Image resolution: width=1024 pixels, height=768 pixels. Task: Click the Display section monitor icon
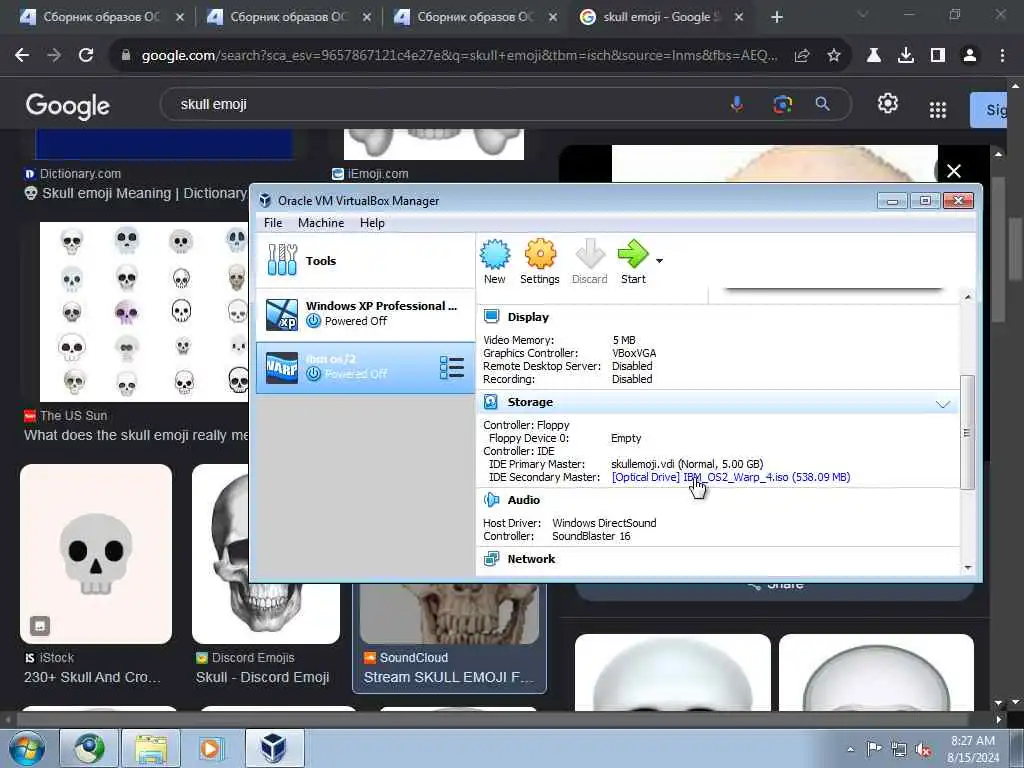(491, 317)
